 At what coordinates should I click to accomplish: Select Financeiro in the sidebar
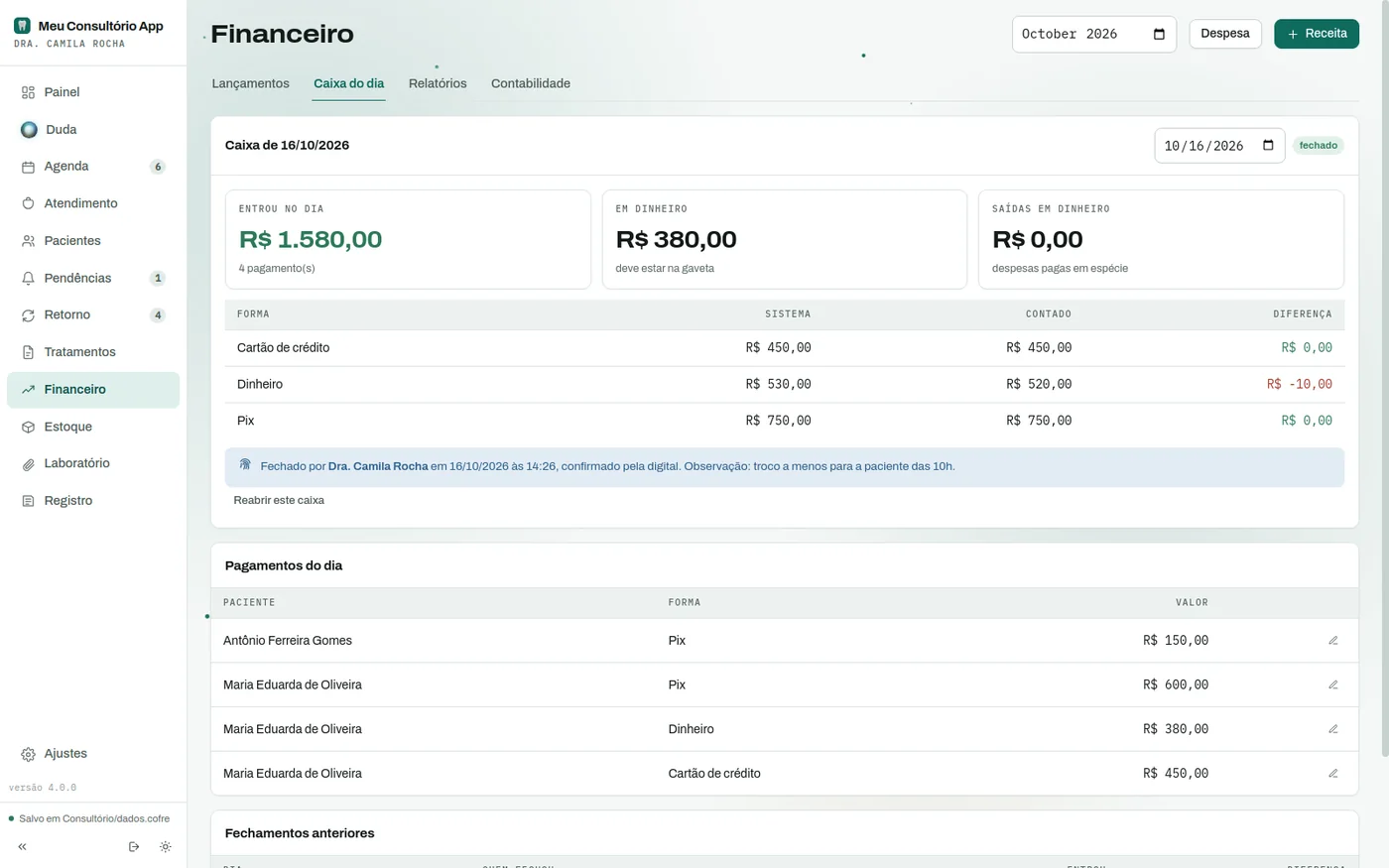[93, 390]
